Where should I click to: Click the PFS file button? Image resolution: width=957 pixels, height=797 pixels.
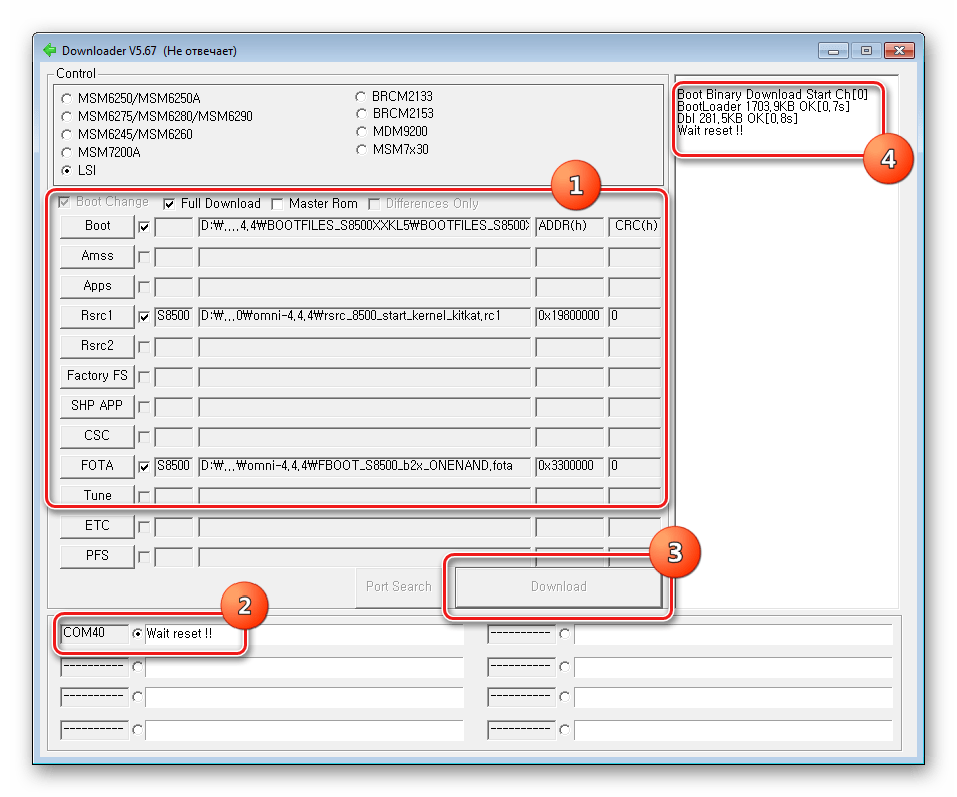(x=97, y=555)
